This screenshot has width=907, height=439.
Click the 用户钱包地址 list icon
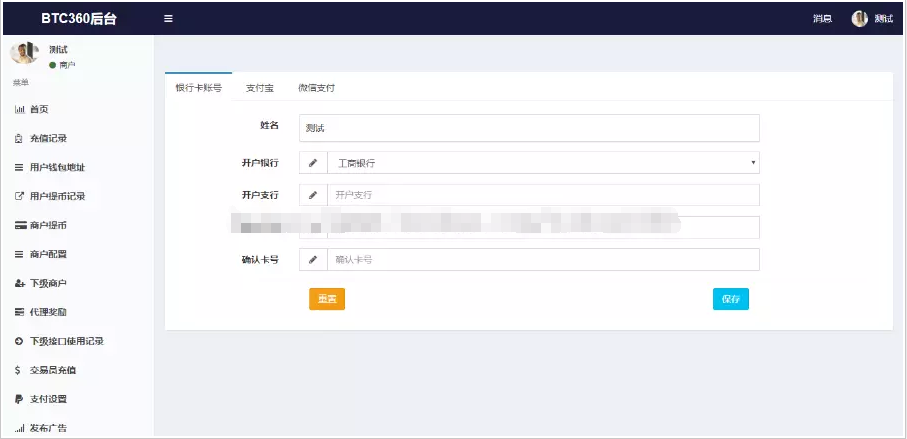coord(19,168)
